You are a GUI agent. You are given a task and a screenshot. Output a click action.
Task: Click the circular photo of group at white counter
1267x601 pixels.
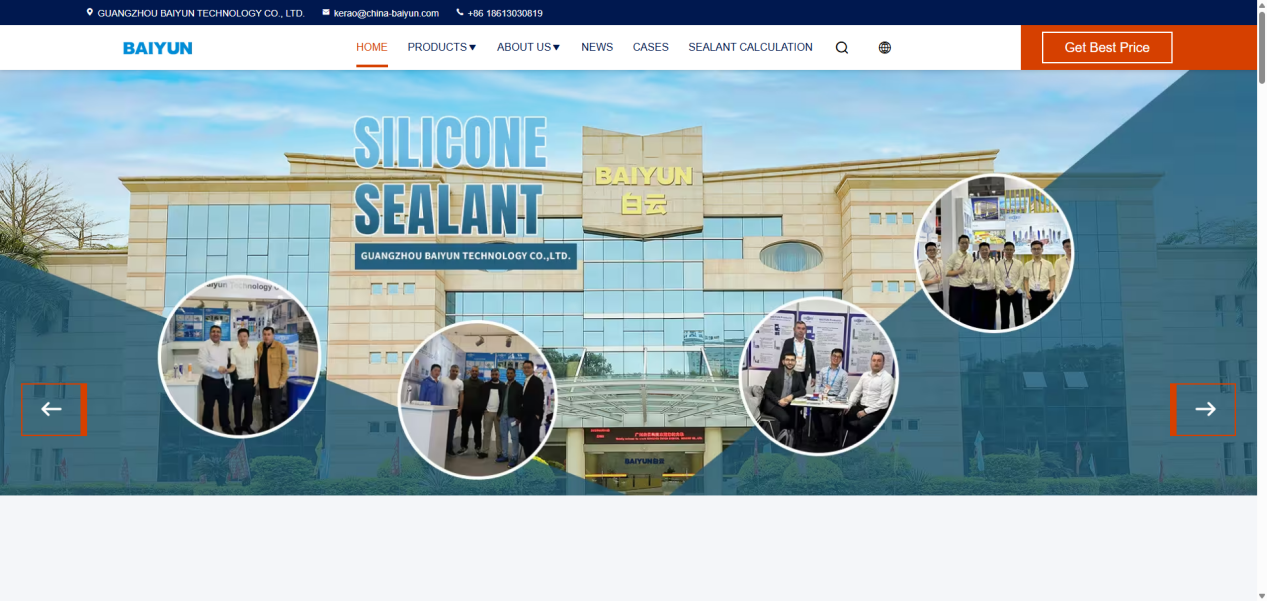coord(477,399)
